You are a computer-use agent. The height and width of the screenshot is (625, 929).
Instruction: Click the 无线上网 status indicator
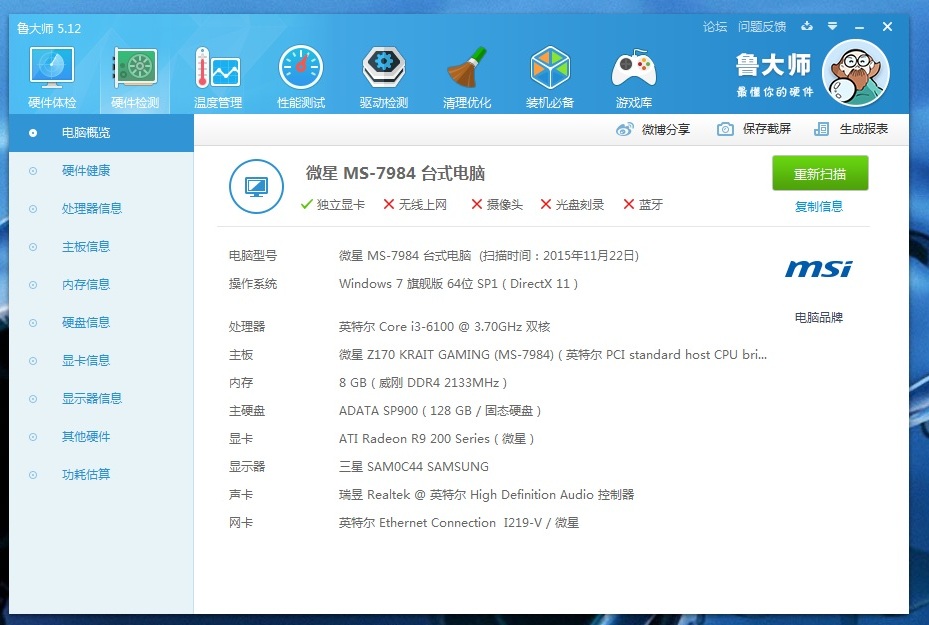click(x=415, y=204)
